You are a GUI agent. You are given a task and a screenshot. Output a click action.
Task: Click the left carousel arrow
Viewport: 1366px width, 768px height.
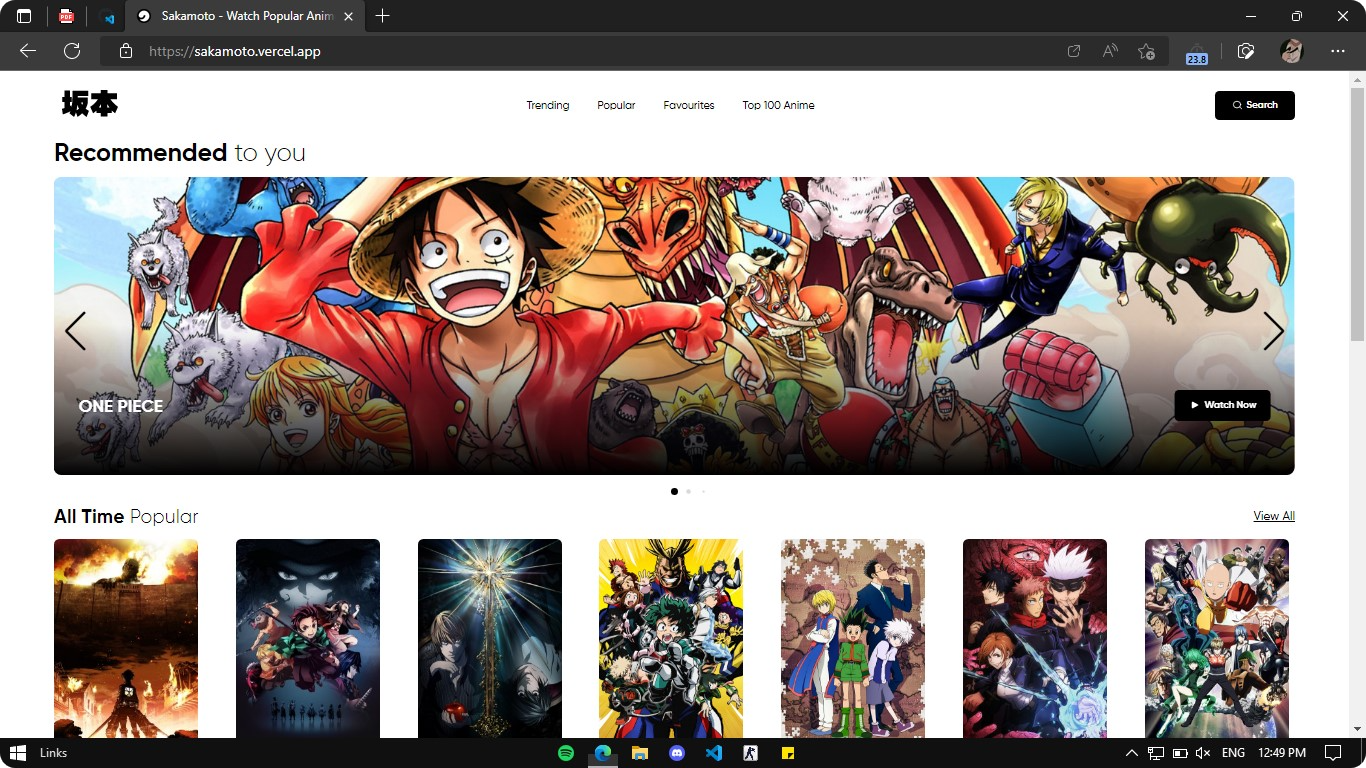pyautogui.click(x=75, y=330)
